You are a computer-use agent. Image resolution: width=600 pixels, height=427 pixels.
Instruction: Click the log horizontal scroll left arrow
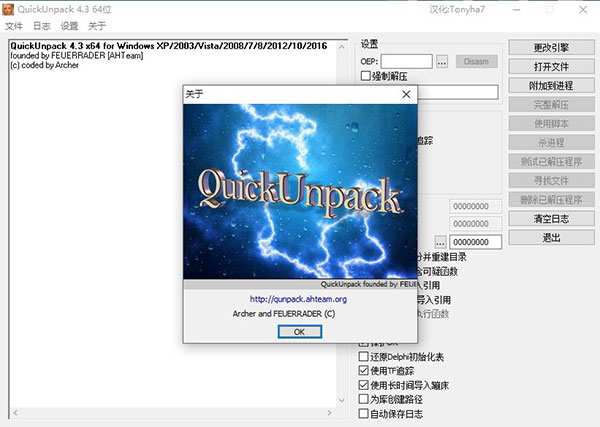click(16, 413)
